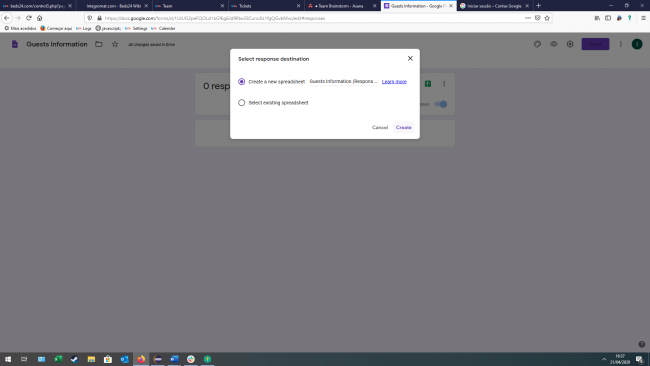Viewport: 650px width, 366px height.
Task: Click the Create button in dialog
Action: 403,127
